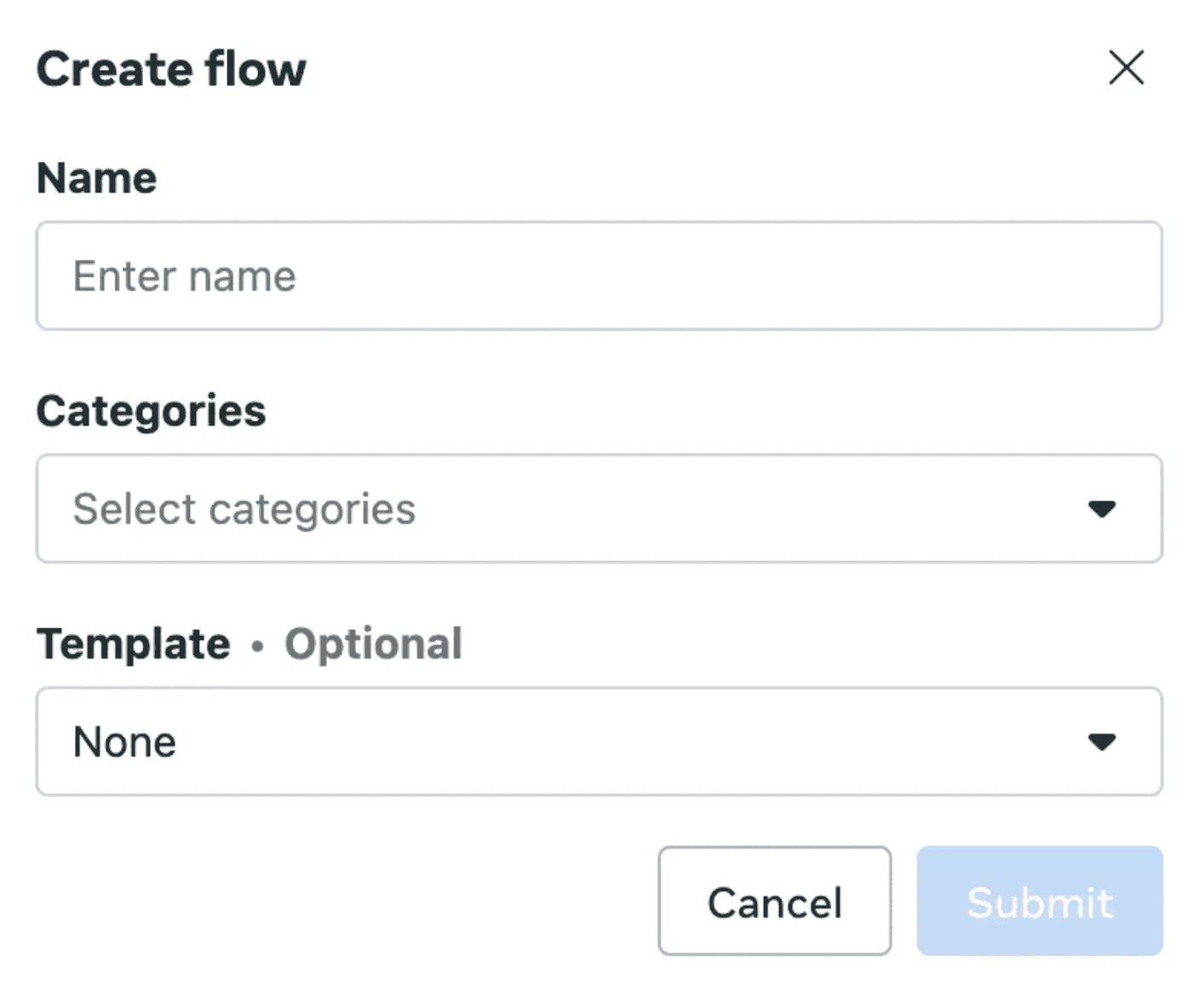Click the Enter name placeholder text
1204x996 pixels.
[x=184, y=275]
